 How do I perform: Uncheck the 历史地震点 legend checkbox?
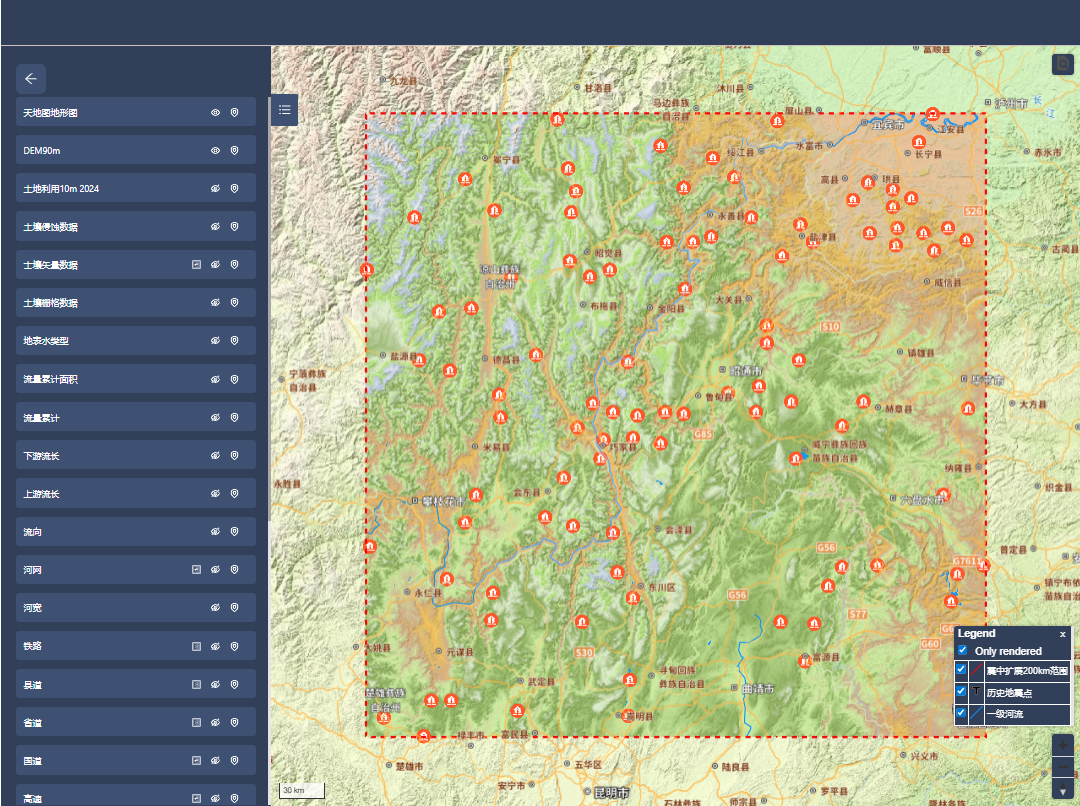tap(961, 691)
